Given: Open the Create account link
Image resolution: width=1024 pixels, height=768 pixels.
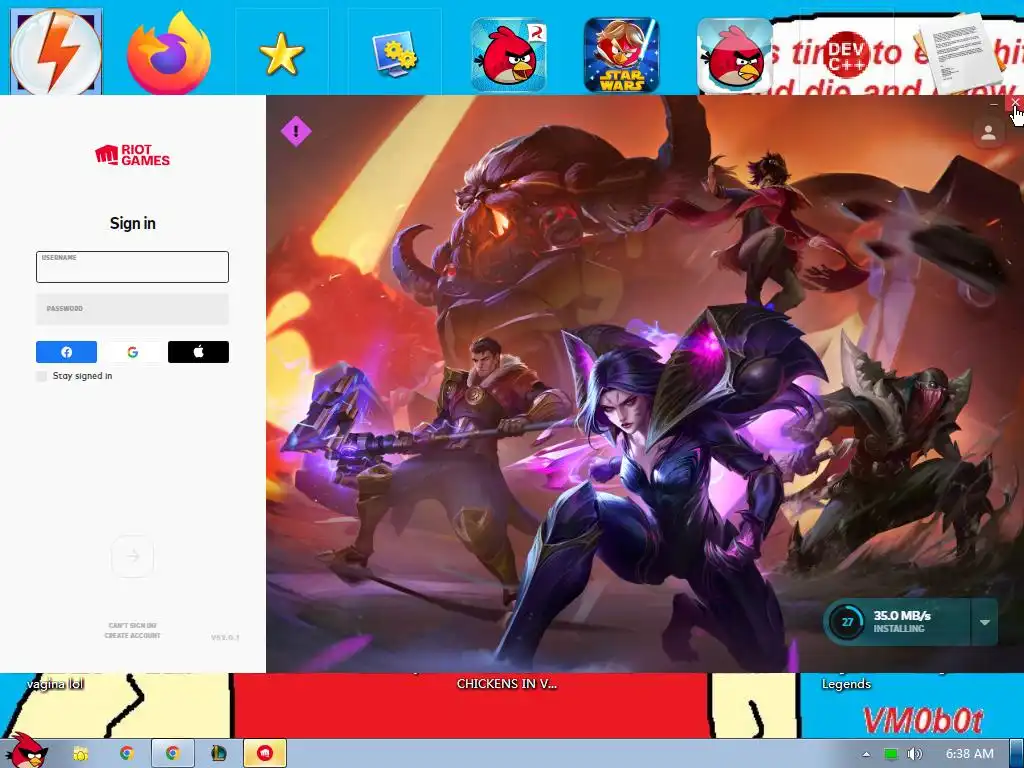Looking at the screenshot, I should 133,635.
